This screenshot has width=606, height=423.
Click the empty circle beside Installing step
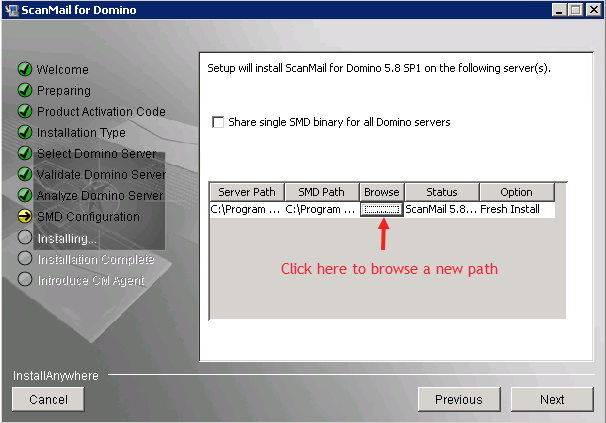25,238
